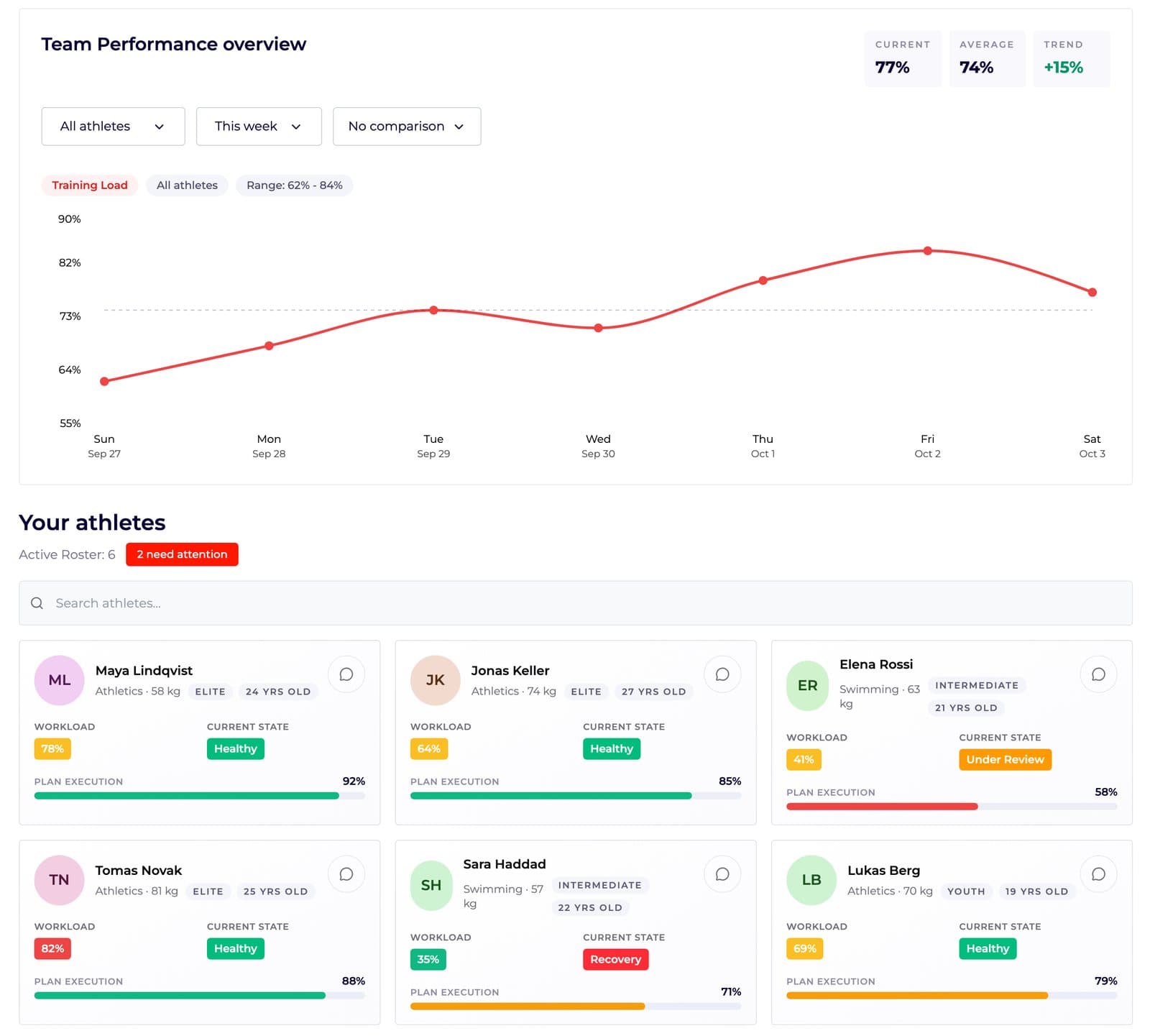Open message icon on Elena Rossi card
1150x1036 pixels.
coord(1098,674)
